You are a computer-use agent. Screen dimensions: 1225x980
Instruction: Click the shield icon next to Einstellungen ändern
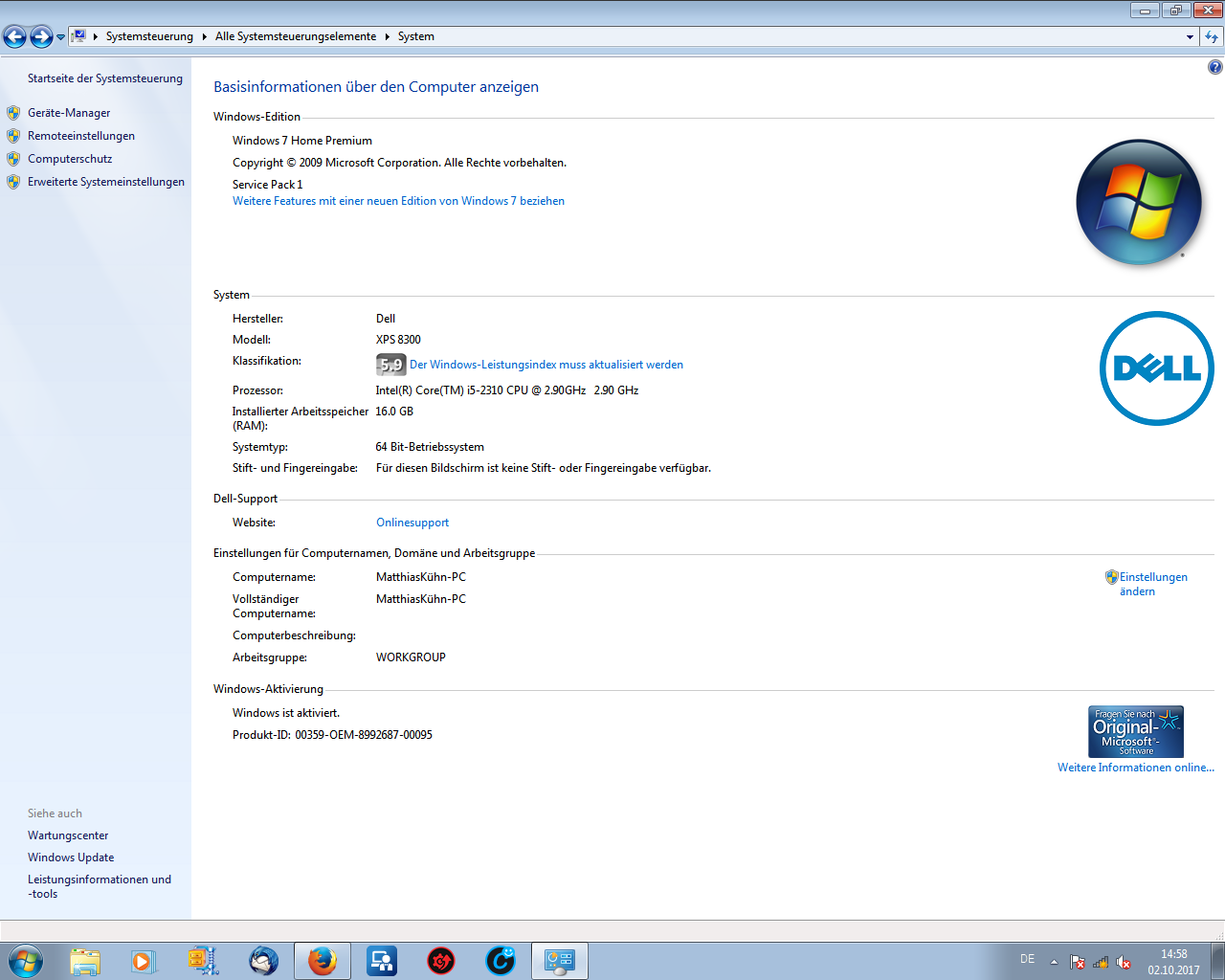tap(1111, 577)
